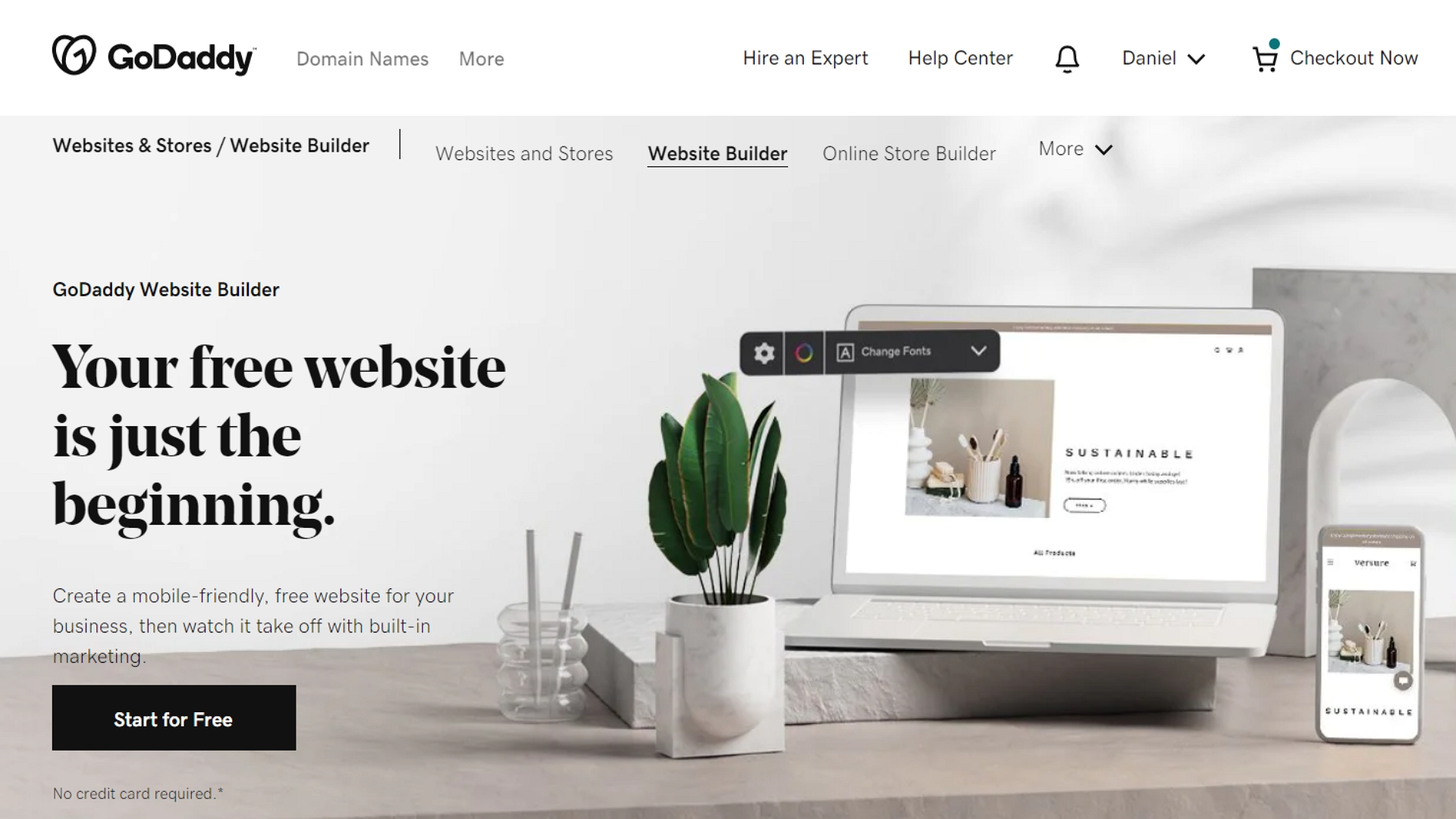Click the user account icon for Daniel

click(x=1162, y=58)
